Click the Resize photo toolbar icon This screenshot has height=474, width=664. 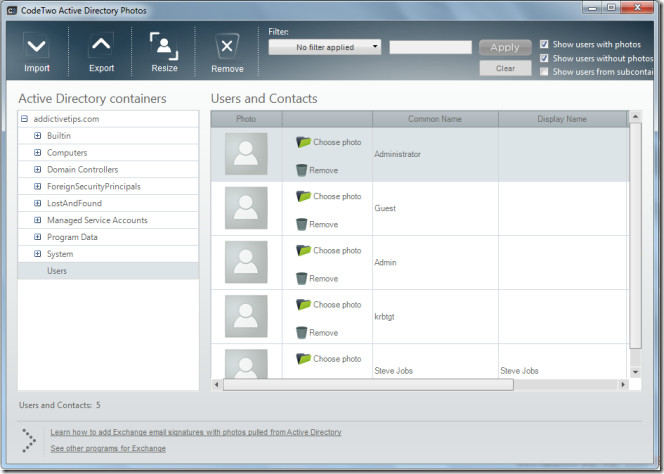164,46
